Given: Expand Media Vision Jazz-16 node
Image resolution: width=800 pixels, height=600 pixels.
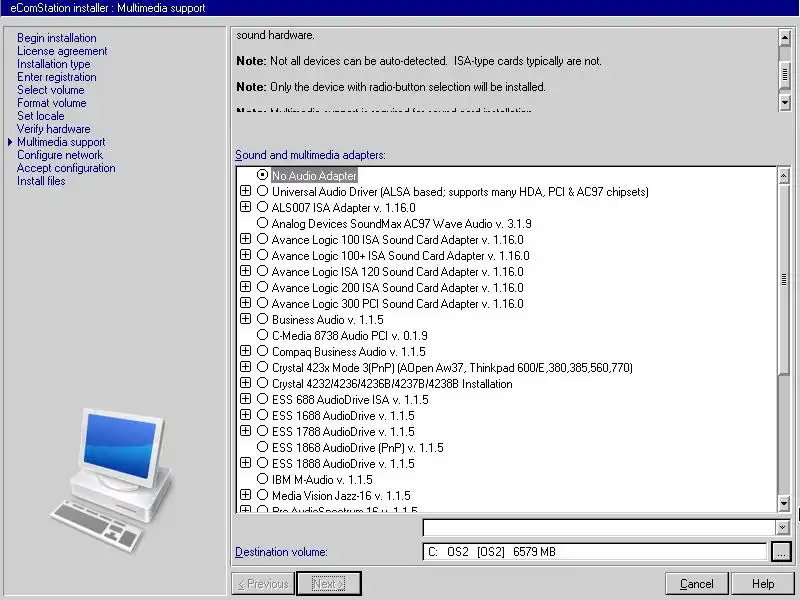Looking at the screenshot, I should 245,495.
